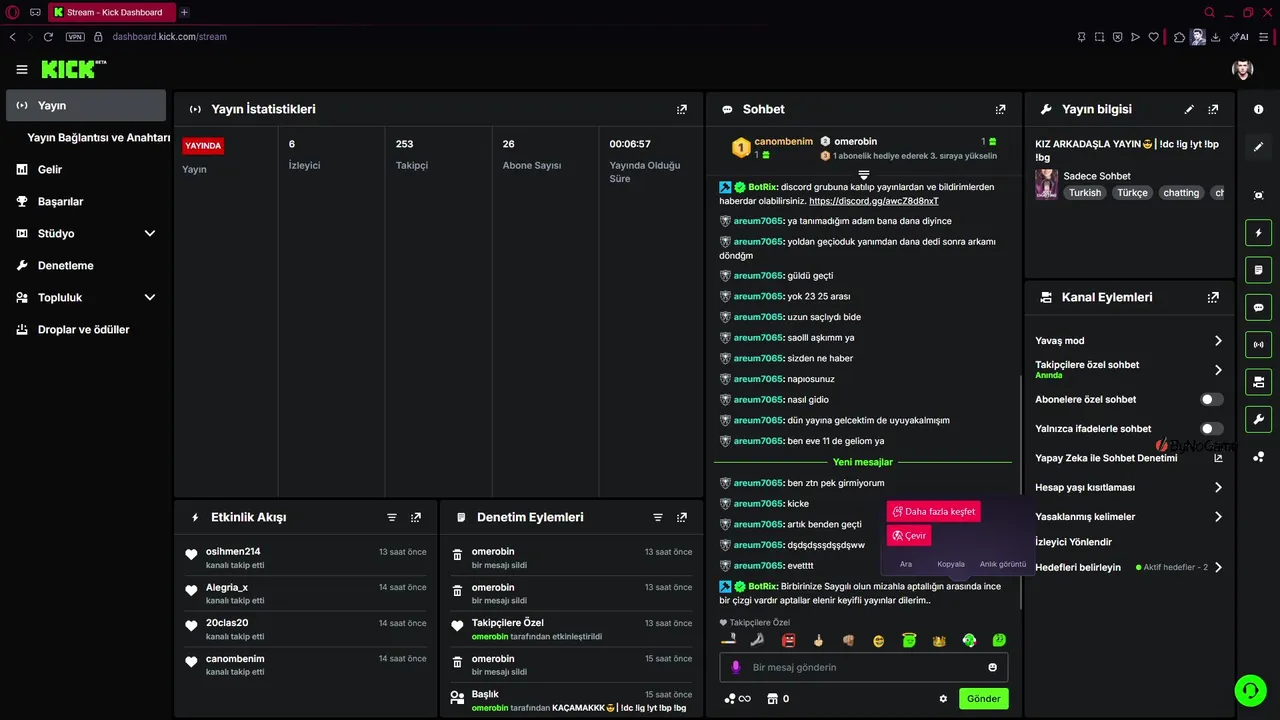1280x720 pixels.
Task: Insert the red angry face emote
Action: 788,640
